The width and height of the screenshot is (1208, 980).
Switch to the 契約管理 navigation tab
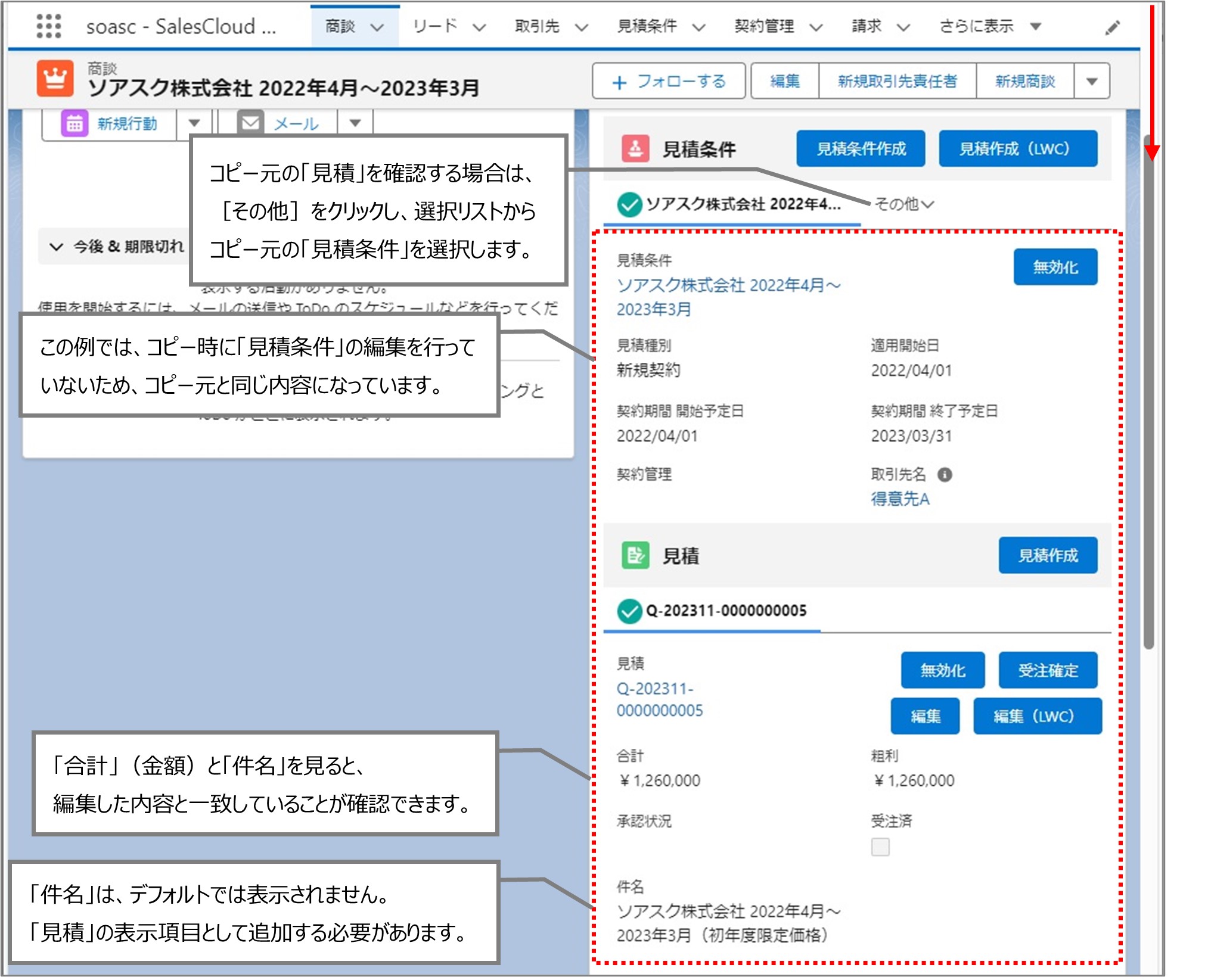[764, 26]
